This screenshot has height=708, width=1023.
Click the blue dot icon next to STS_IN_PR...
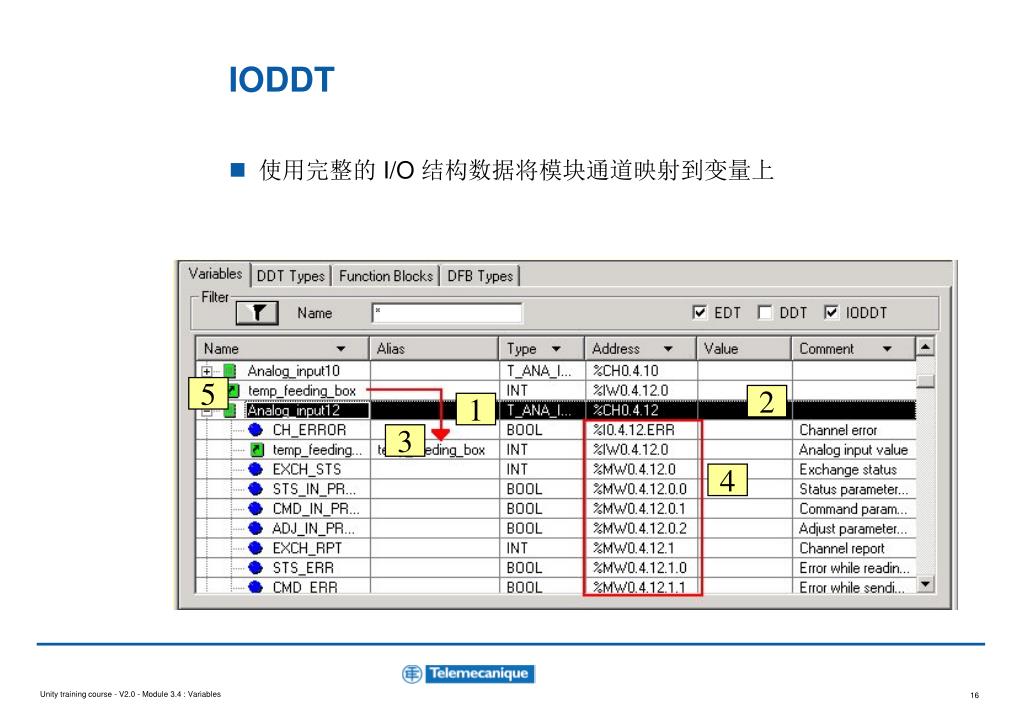(x=256, y=489)
